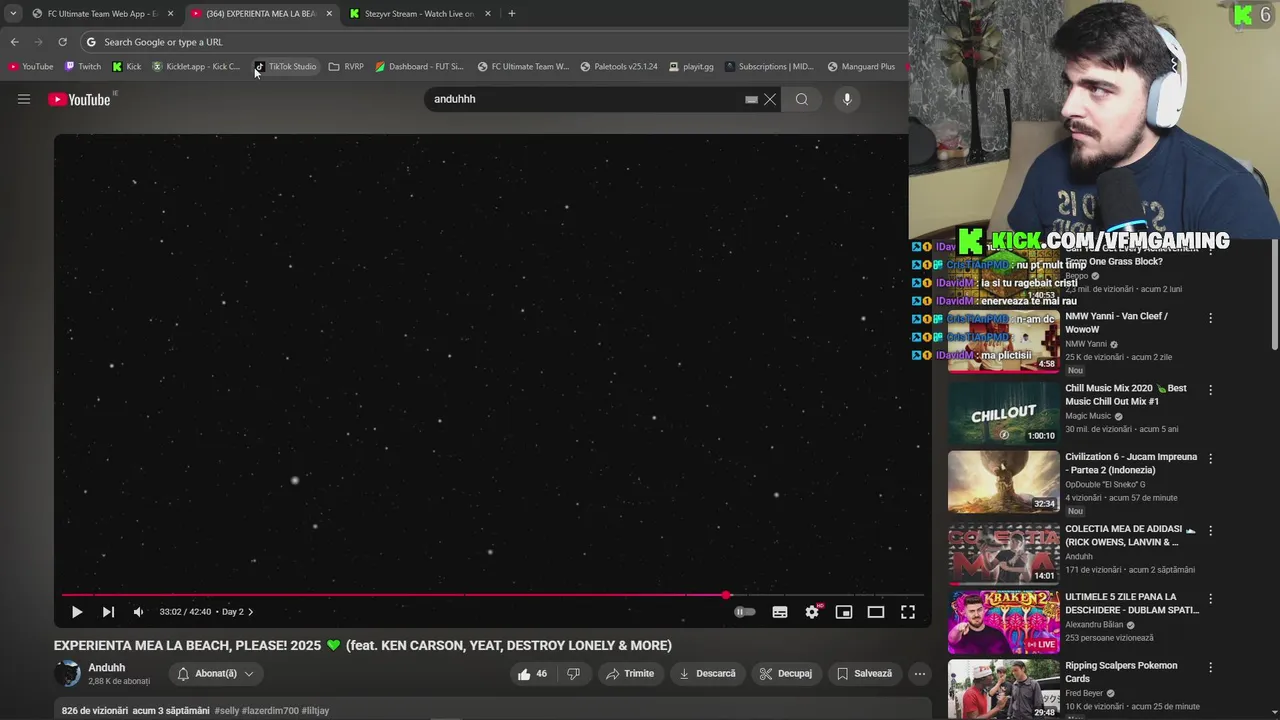Open a new browser tab
Screen dimensions: 1280x720
pos(512,14)
